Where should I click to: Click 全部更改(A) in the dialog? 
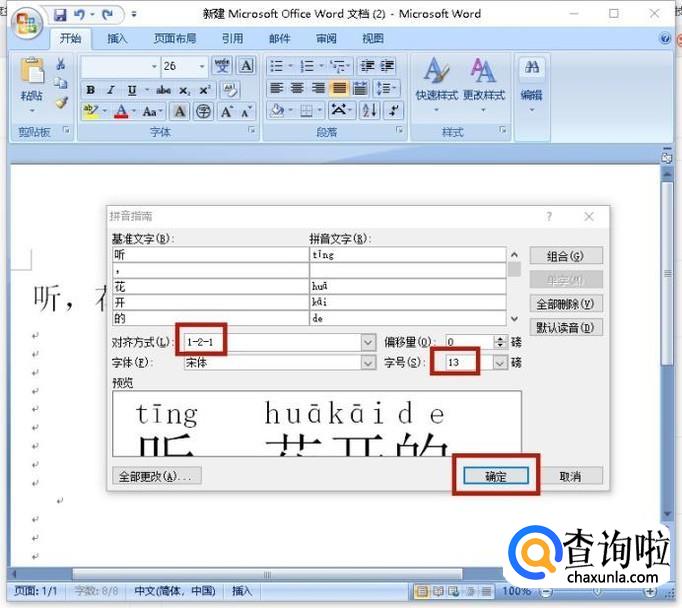(156, 476)
